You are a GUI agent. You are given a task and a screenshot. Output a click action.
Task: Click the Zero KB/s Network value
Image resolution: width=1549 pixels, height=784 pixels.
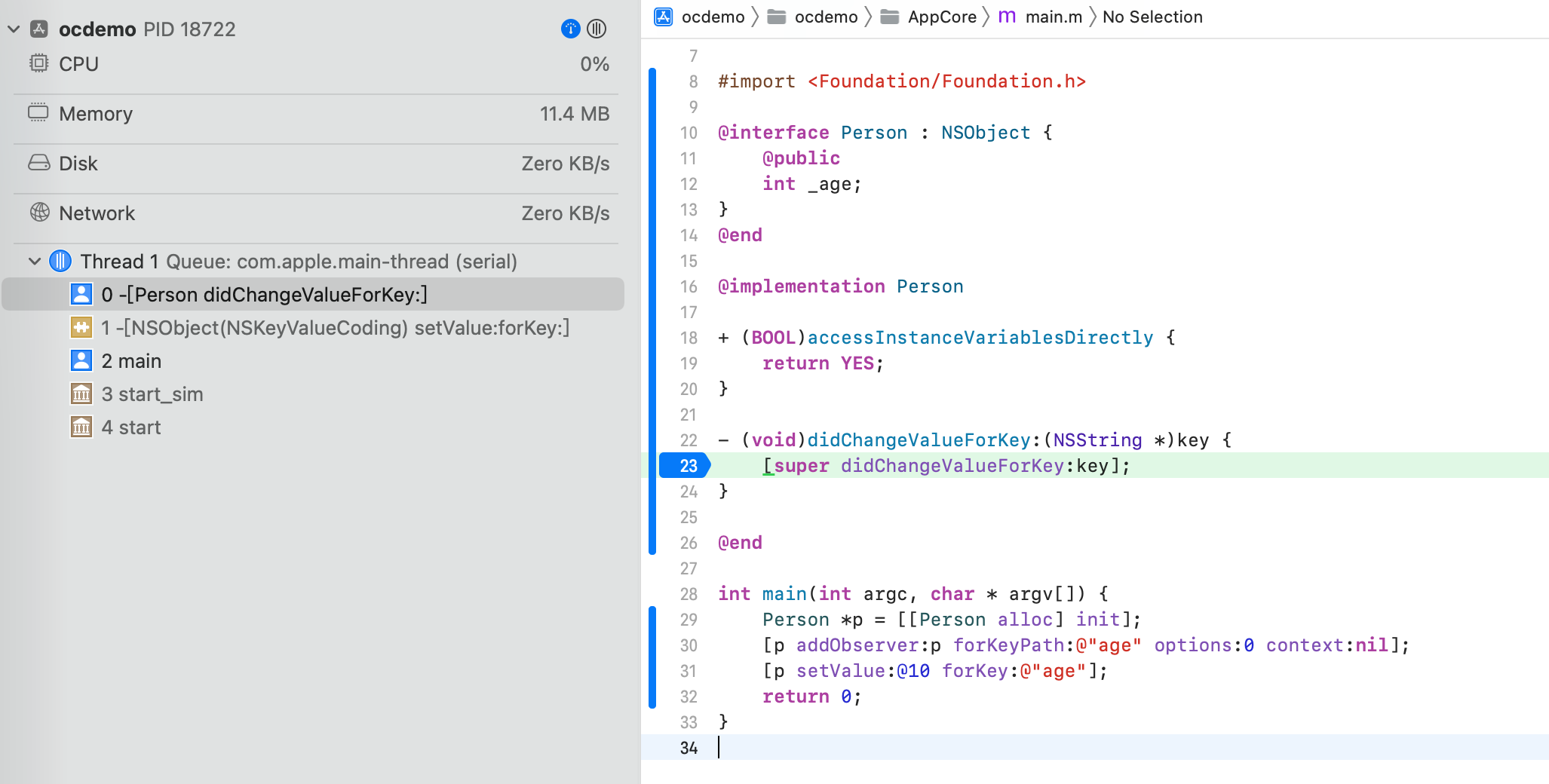[566, 213]
